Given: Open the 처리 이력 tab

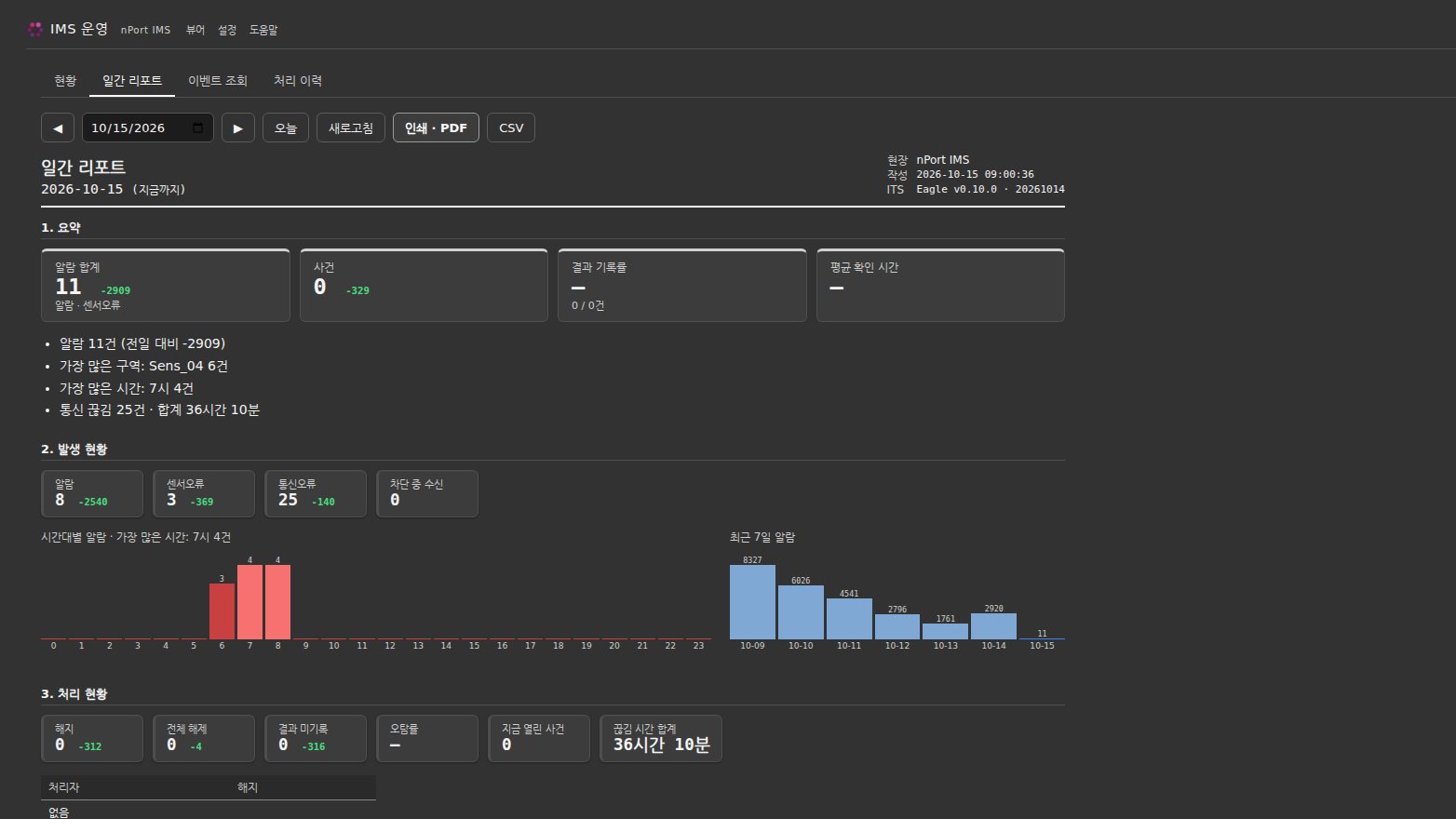Looking at the screenshot, I should 298,81.
